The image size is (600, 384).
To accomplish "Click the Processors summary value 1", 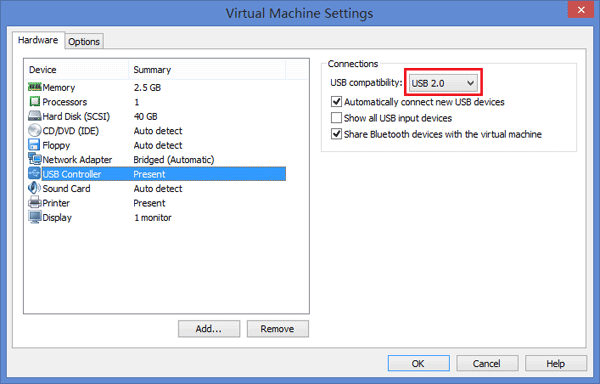I will pyautogui.click(x=137, y=102).
